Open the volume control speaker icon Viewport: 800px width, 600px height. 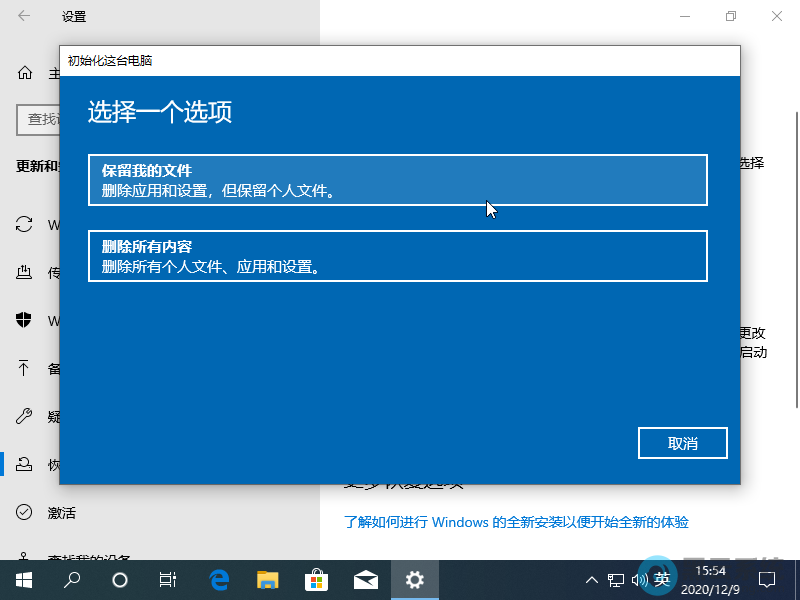(641, 579)
